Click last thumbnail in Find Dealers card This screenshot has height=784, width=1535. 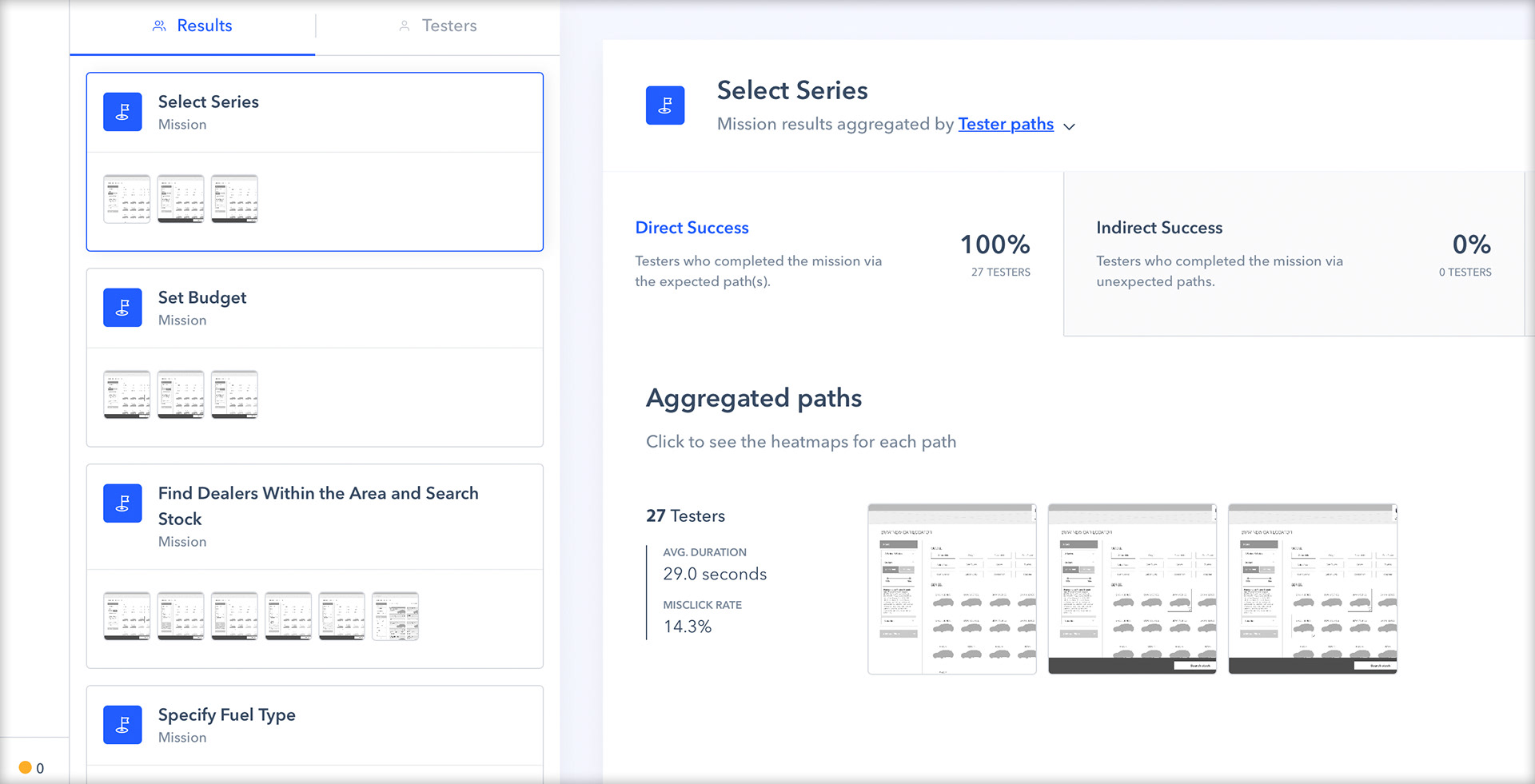(x=396, y=616)
